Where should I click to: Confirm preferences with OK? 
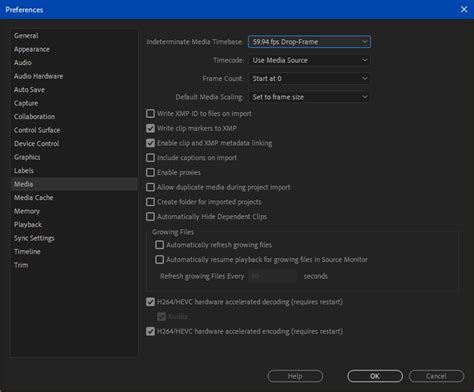(375, 376)
